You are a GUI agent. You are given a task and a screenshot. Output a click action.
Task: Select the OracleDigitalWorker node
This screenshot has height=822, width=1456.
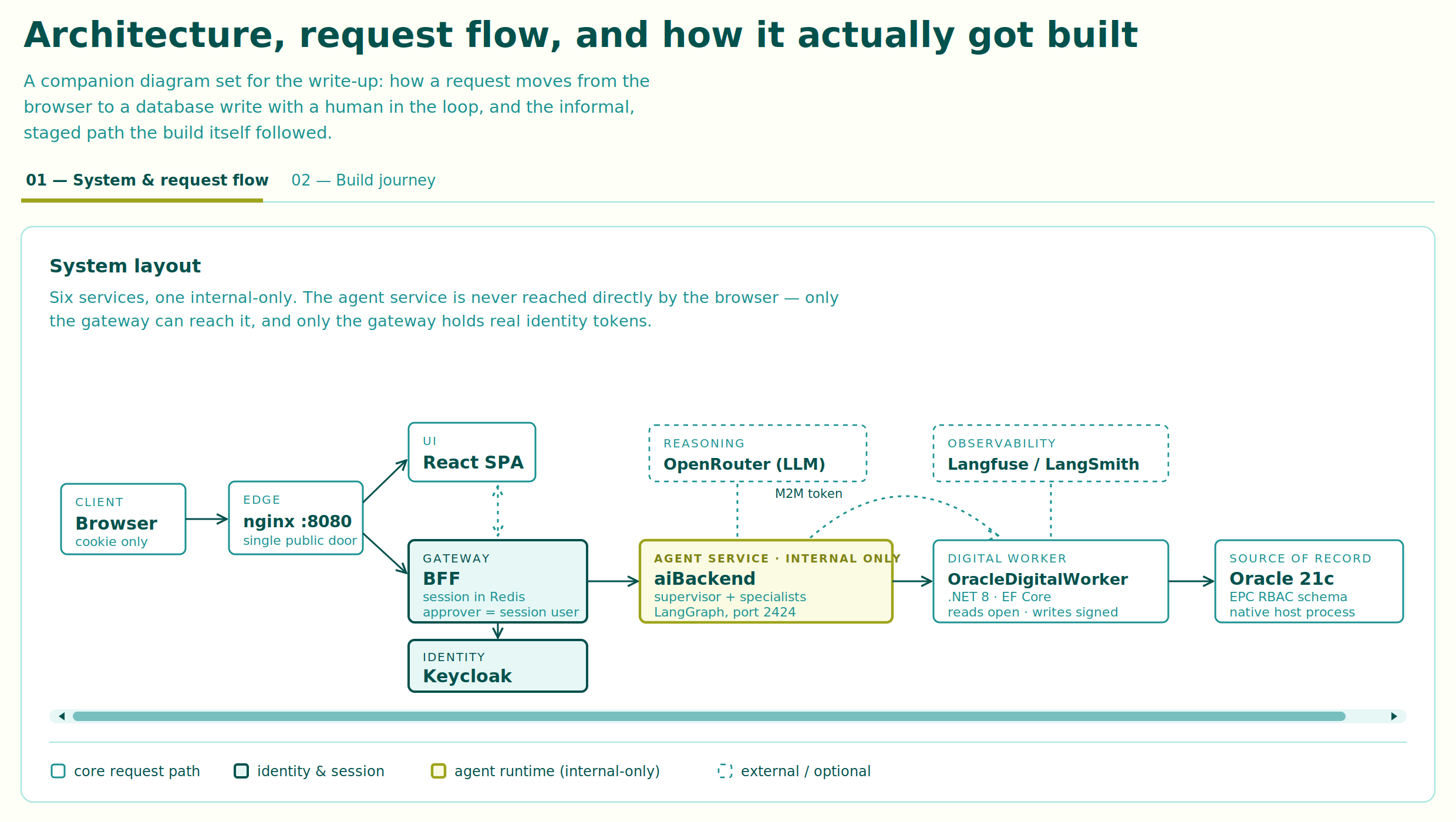(1051, 581)
